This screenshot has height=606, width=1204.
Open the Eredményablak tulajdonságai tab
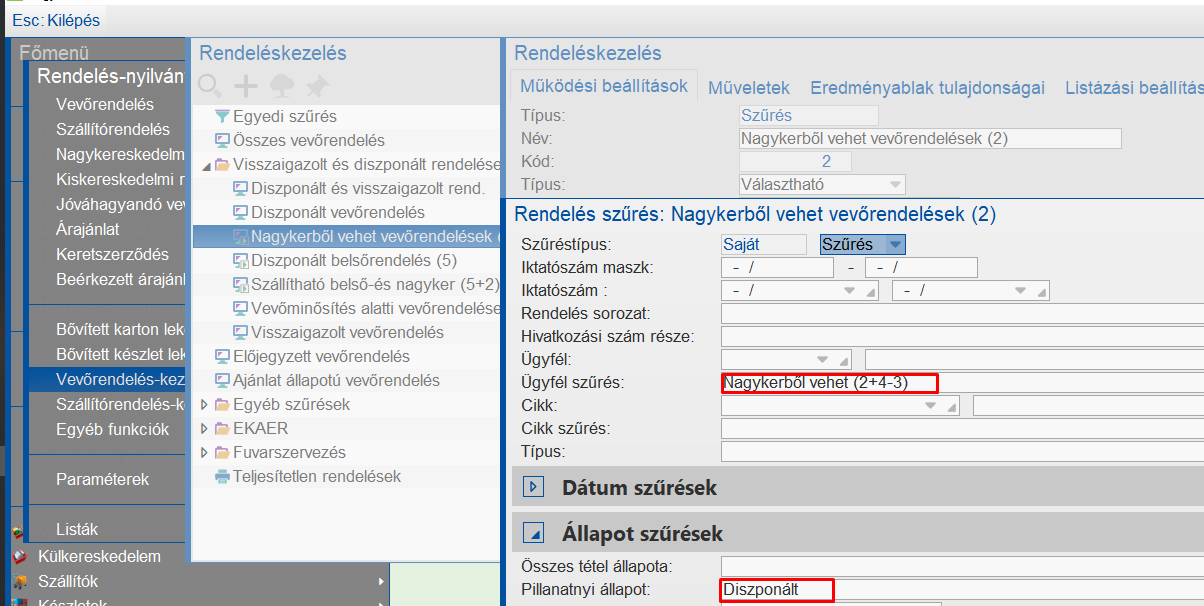[927, 87]
